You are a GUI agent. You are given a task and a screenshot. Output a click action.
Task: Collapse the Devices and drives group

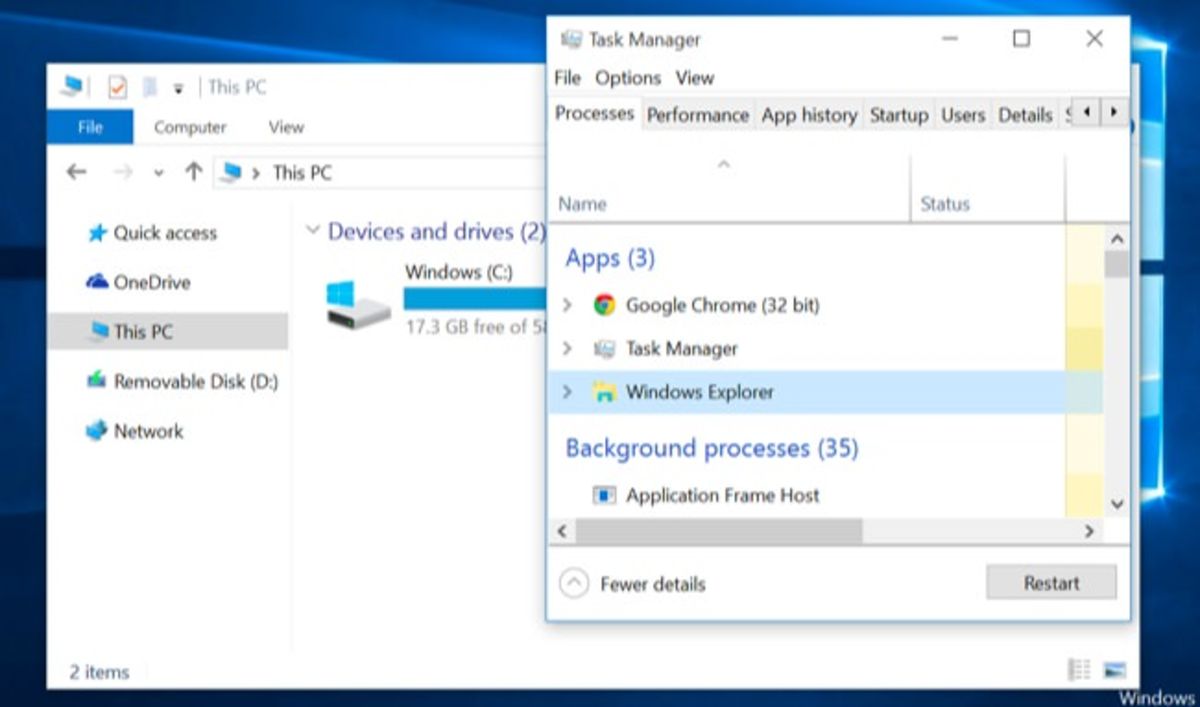pyautogui.click(x=313, y=231)
